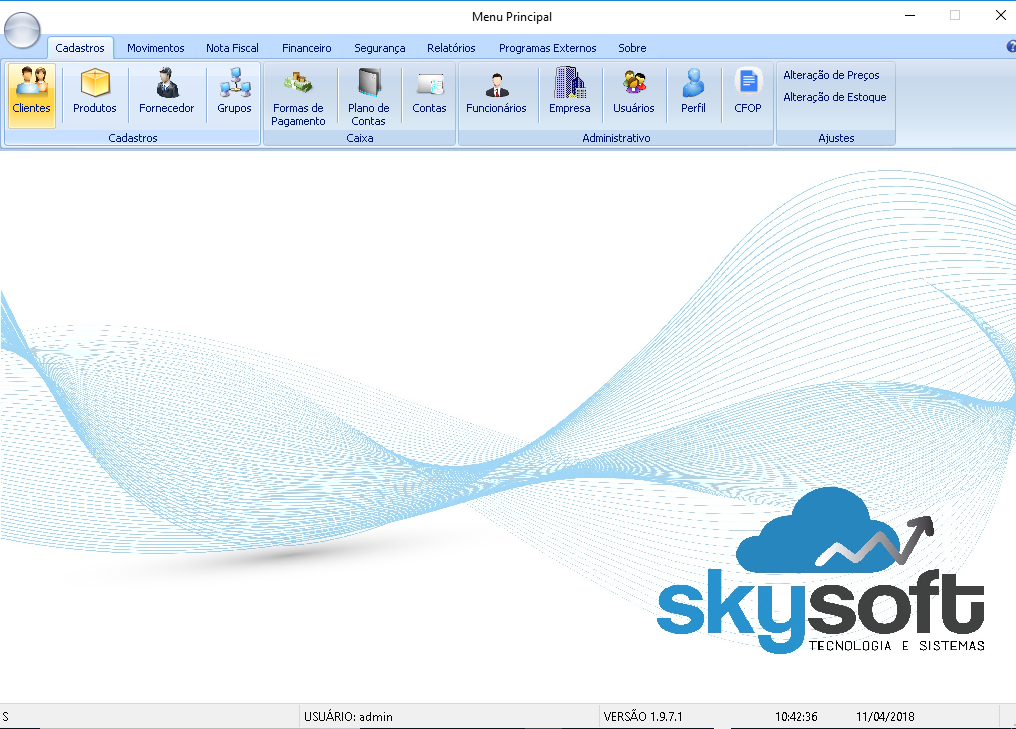The image size is (1016, 729).
Task: Open the Segurança tab
Action: click(380, 48)
